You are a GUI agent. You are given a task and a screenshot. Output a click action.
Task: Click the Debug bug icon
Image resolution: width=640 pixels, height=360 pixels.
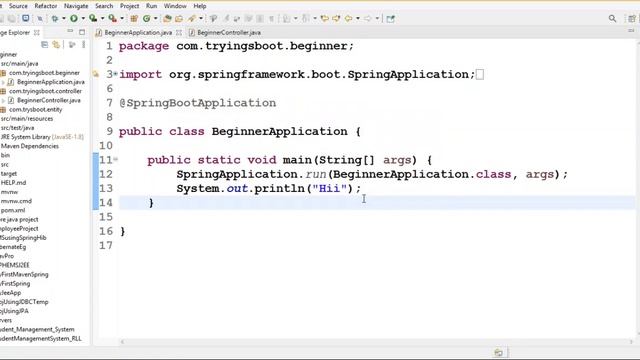coord(55,18)
